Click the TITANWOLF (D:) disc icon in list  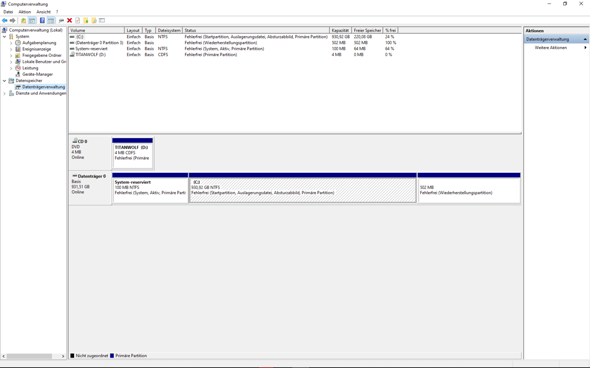coord(72,55)
